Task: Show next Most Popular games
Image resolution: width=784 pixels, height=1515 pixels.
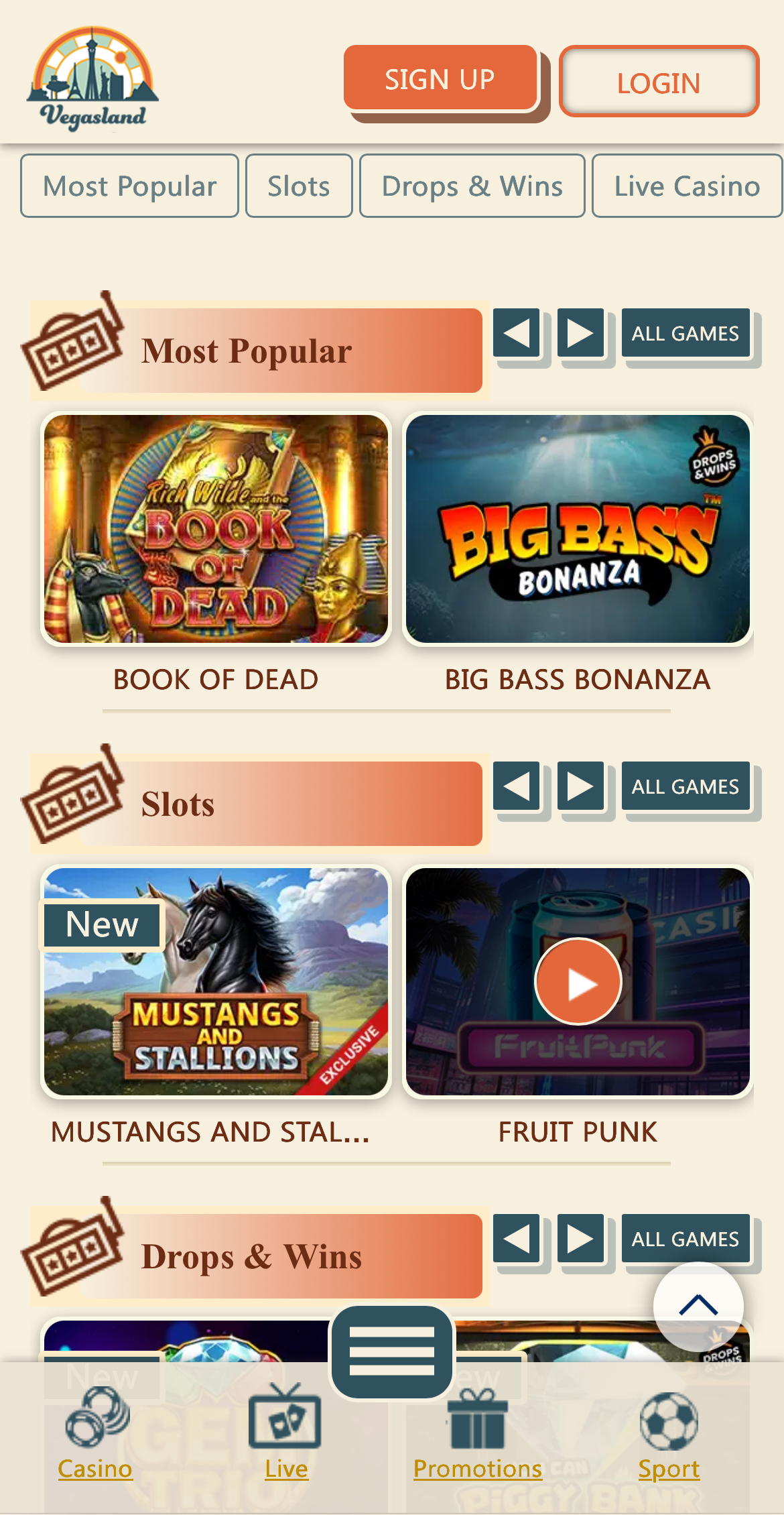Action: click(581, 332)
